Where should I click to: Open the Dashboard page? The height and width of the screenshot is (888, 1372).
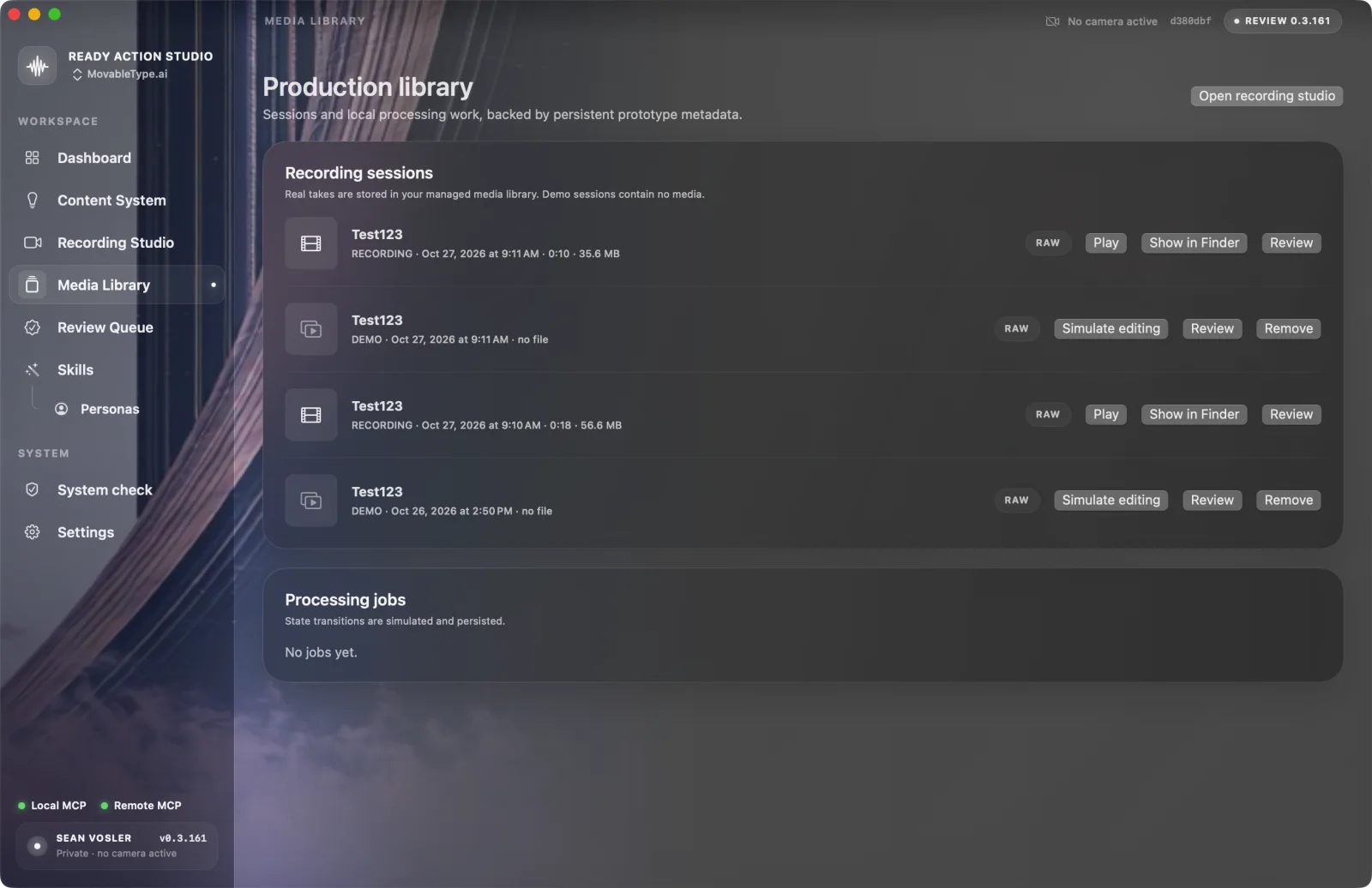117,158
